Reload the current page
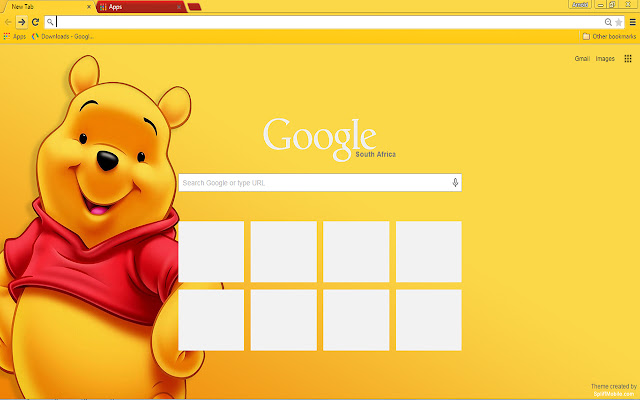 tap(35, 21)
